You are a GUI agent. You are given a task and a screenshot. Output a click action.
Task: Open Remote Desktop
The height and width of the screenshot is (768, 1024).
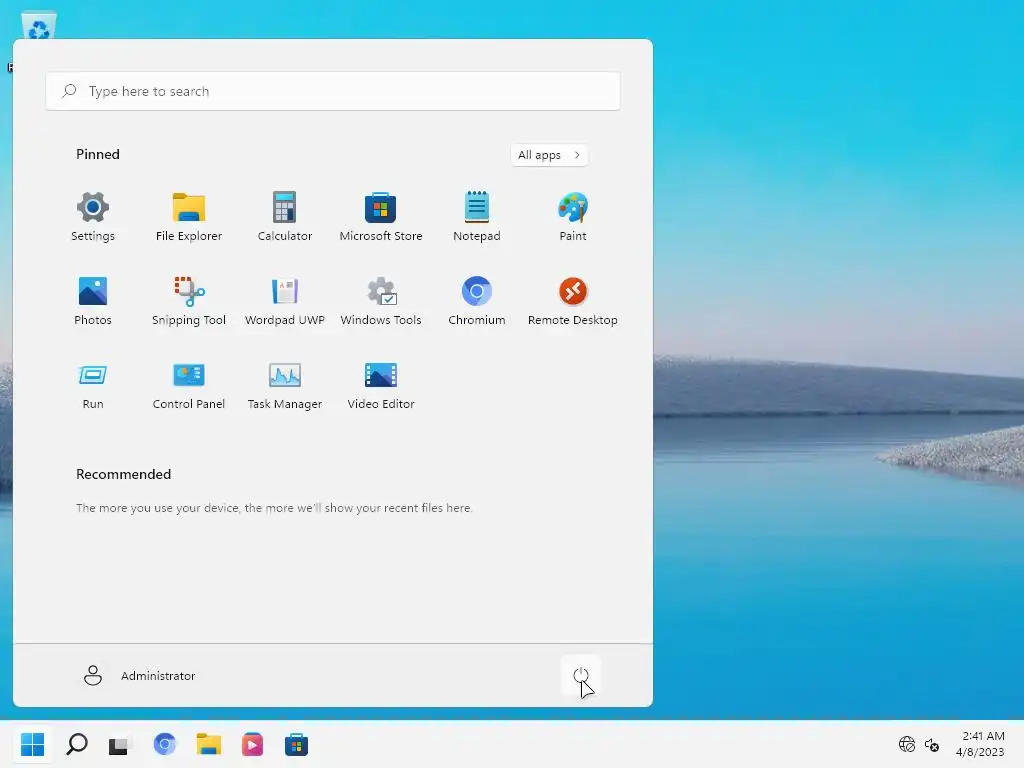[x=573, y=301]
